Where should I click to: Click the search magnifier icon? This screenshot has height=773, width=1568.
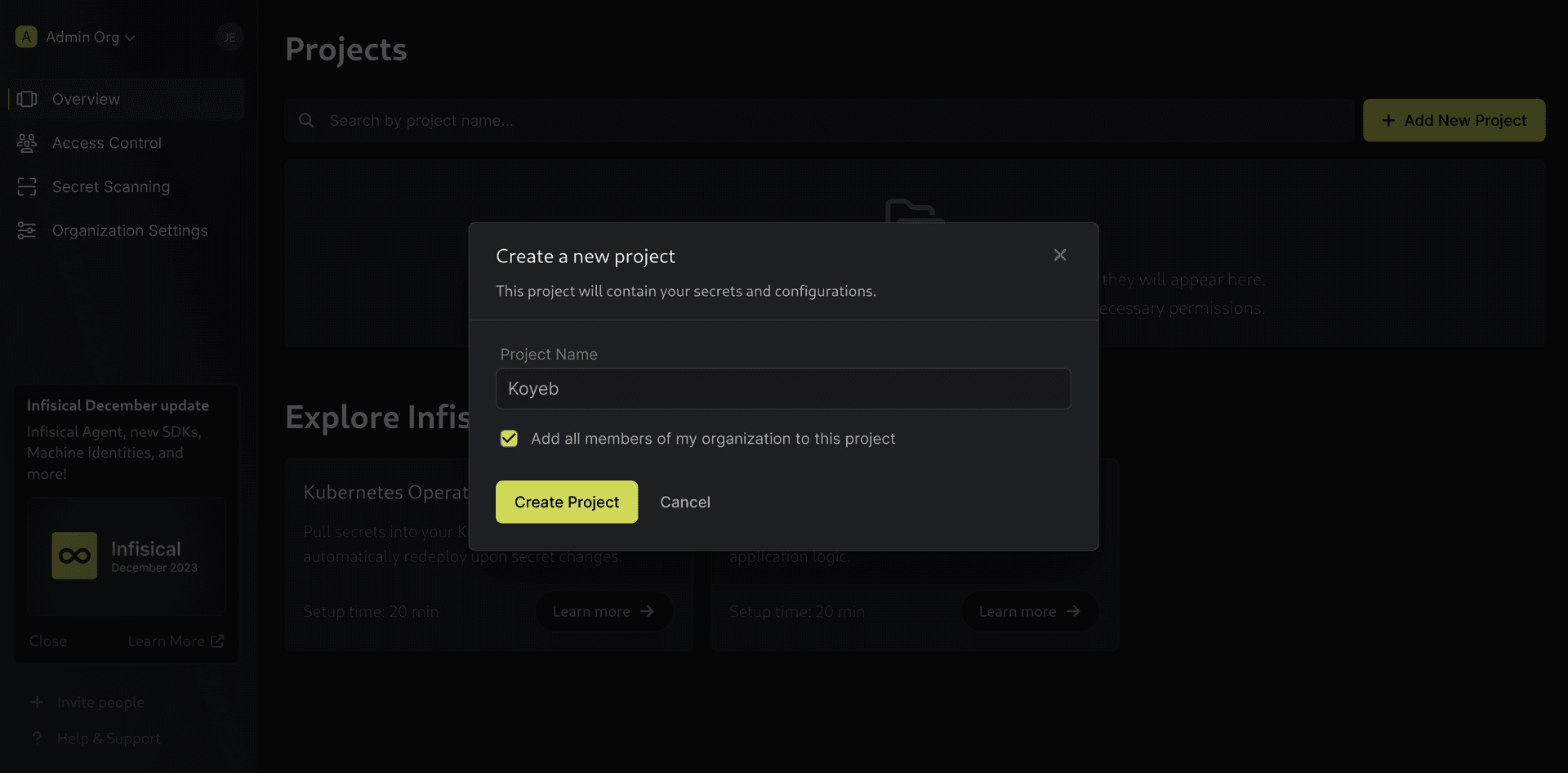[306, 120]
